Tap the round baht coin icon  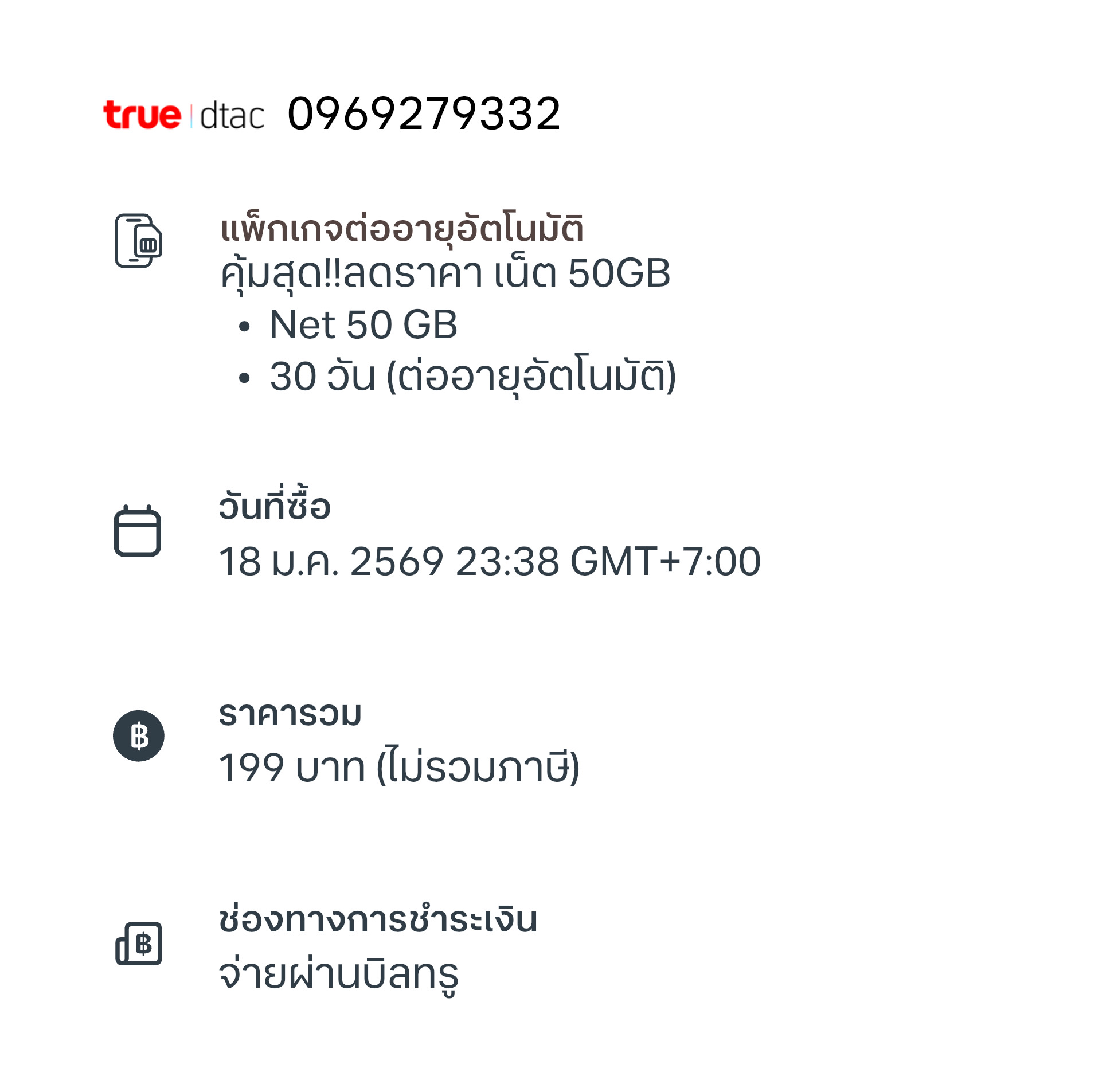pos(139,736)
